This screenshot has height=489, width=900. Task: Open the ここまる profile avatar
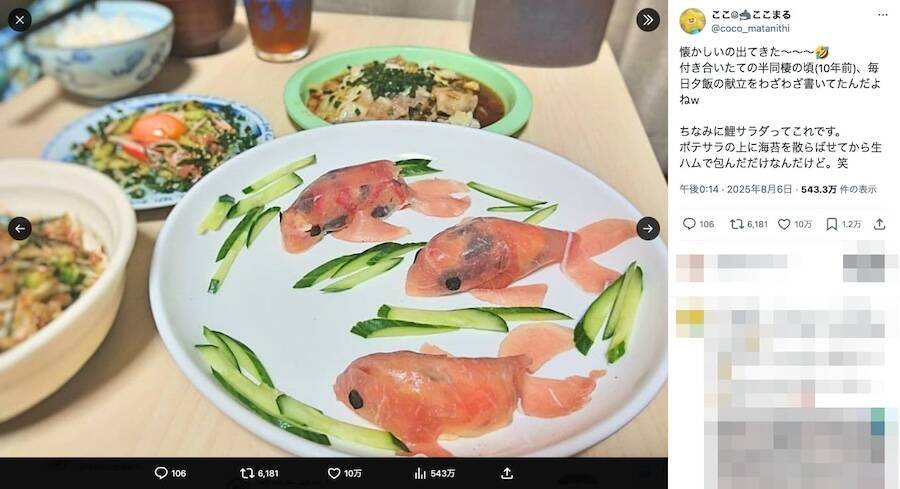coord(692,21)
